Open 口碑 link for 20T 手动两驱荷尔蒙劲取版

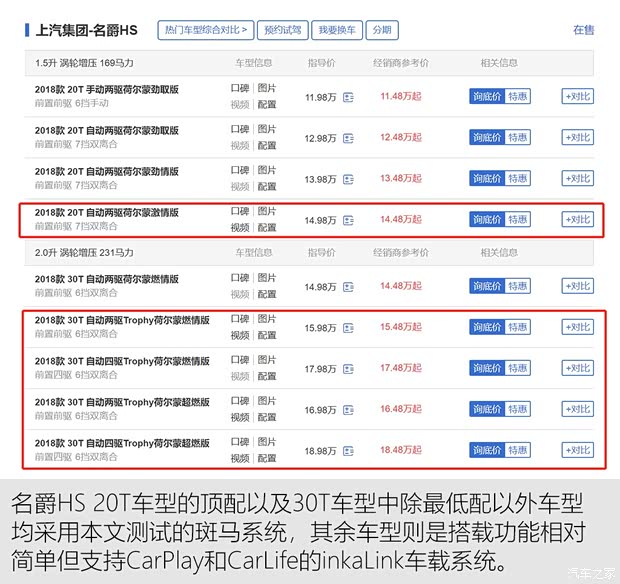click(240, 88)
